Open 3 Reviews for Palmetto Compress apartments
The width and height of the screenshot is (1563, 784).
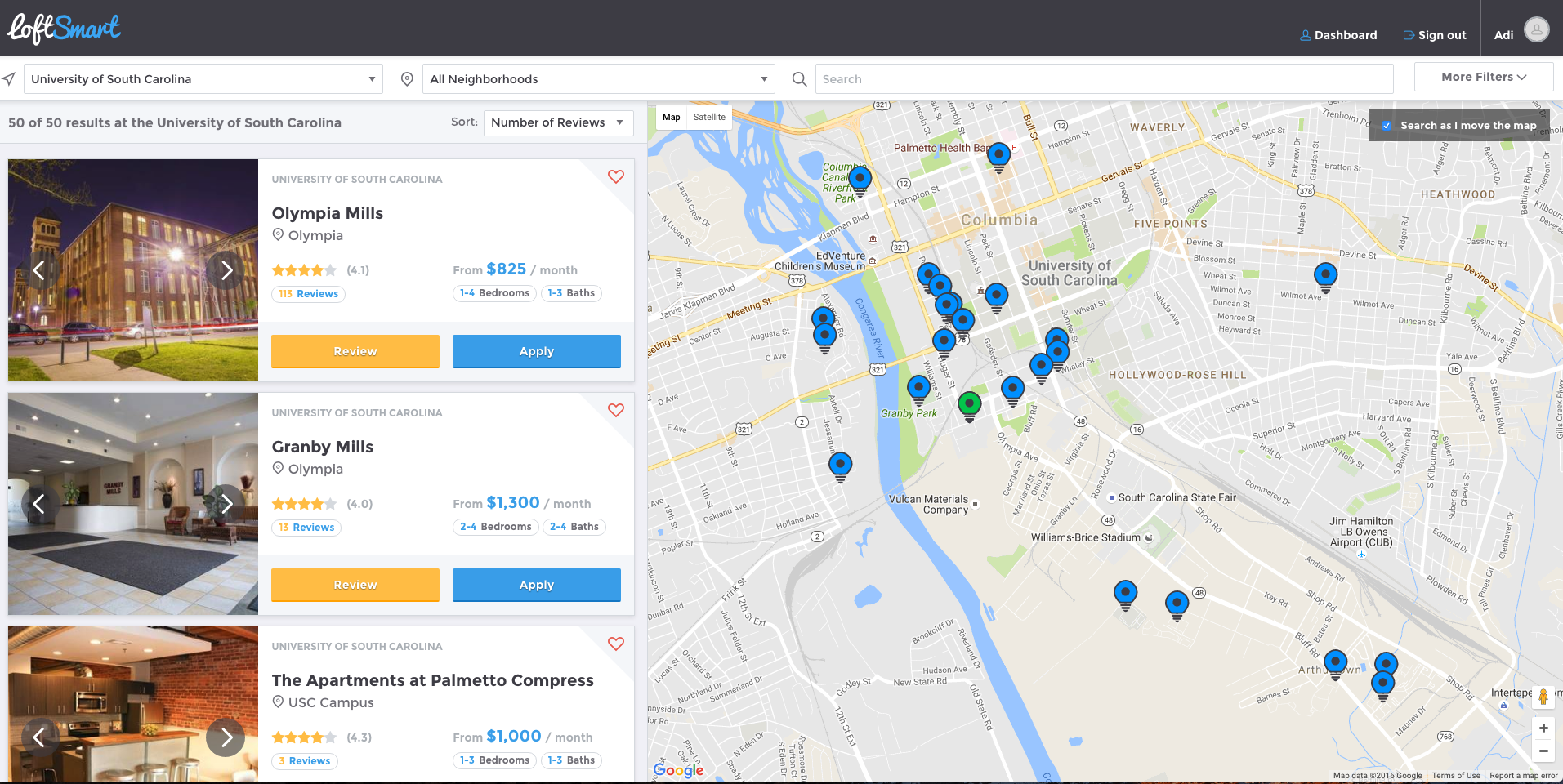305,761
